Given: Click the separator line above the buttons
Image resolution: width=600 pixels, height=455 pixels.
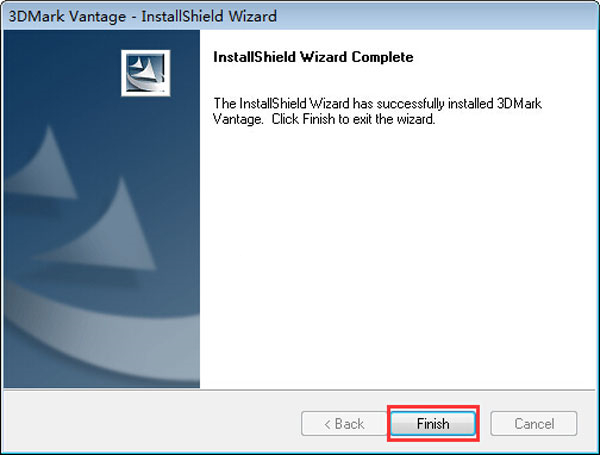Looking at the screenshot, I should click(300, 391).
